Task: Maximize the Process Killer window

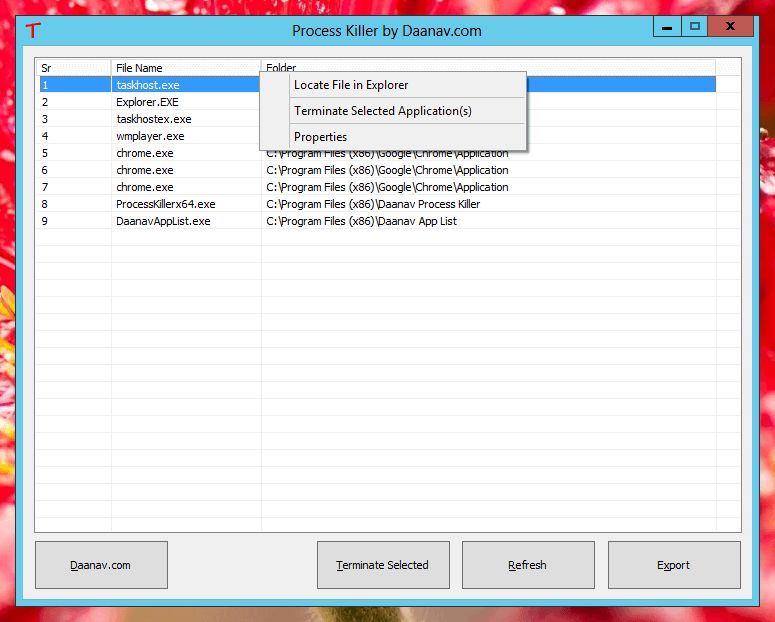Action: tap(695, 26)
